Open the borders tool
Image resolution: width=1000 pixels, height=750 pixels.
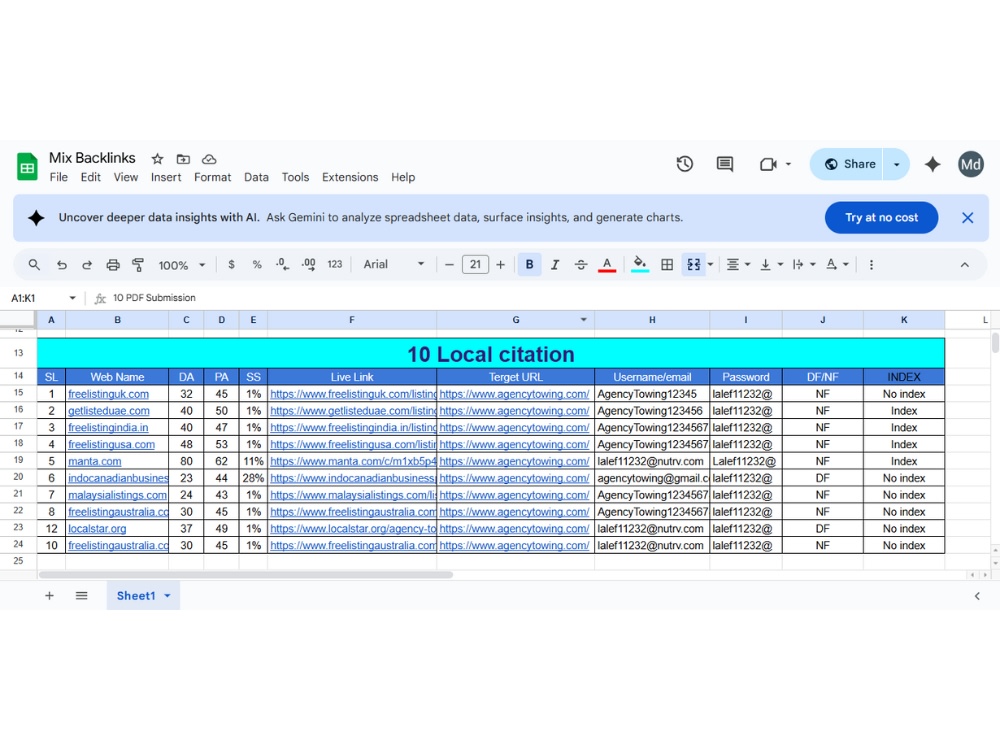pos(667,265)
